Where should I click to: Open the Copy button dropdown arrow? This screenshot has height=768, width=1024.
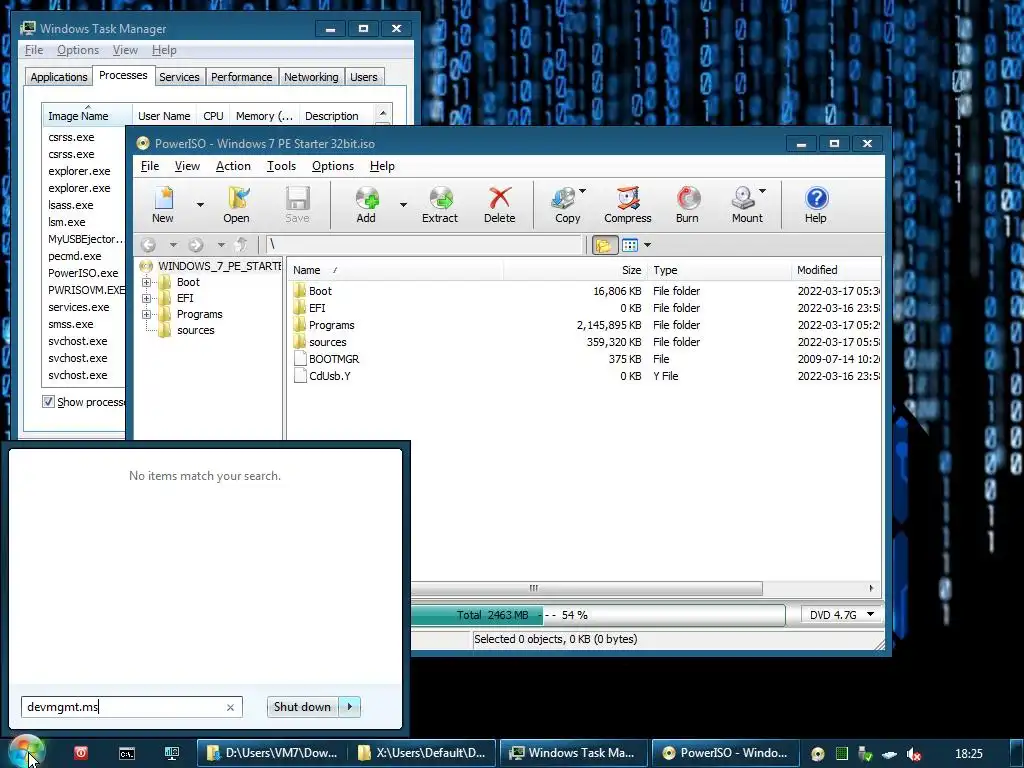(x=583, y=191)
